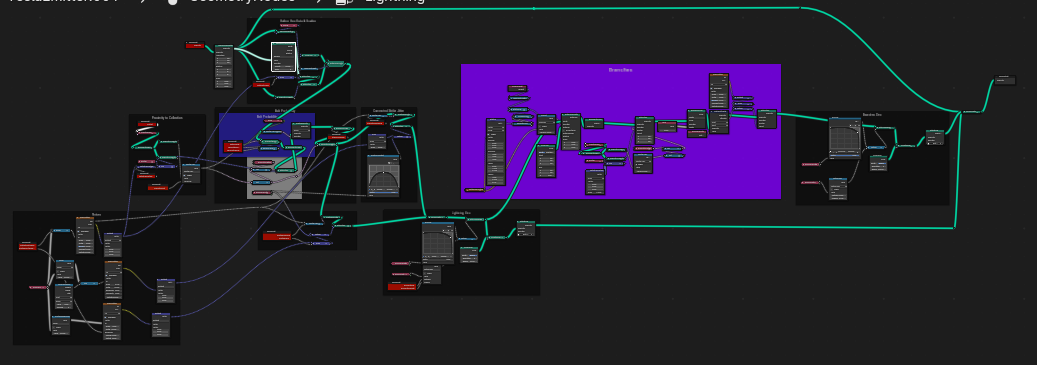Click the light gray frame below Bolt Probability
Image resolution: width=1037 pixels, height=365 pixels.
pyautogui.click(x=274, y=177)
